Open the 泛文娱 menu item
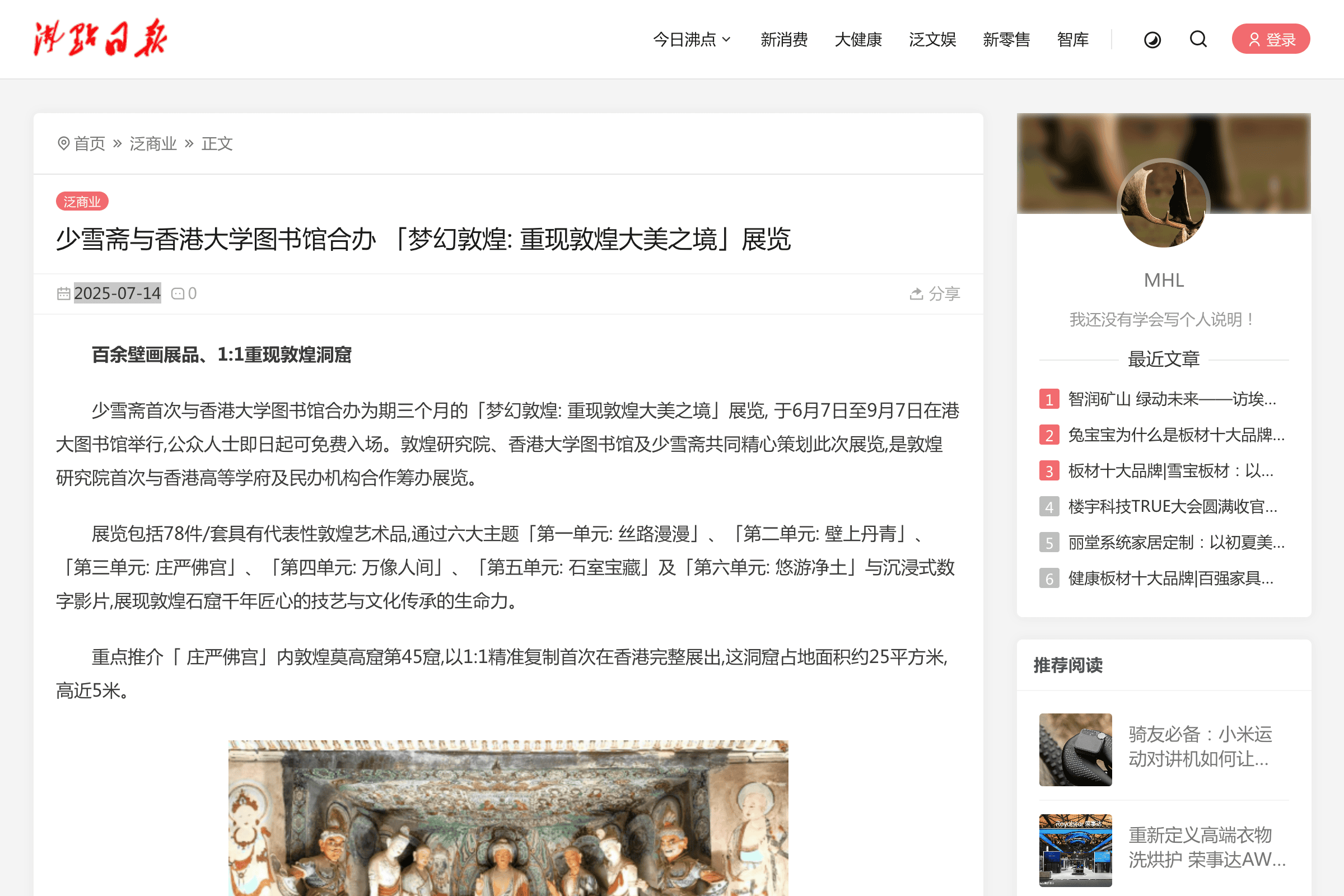Viewport: 1344px width, 896px height. (932, 39)
